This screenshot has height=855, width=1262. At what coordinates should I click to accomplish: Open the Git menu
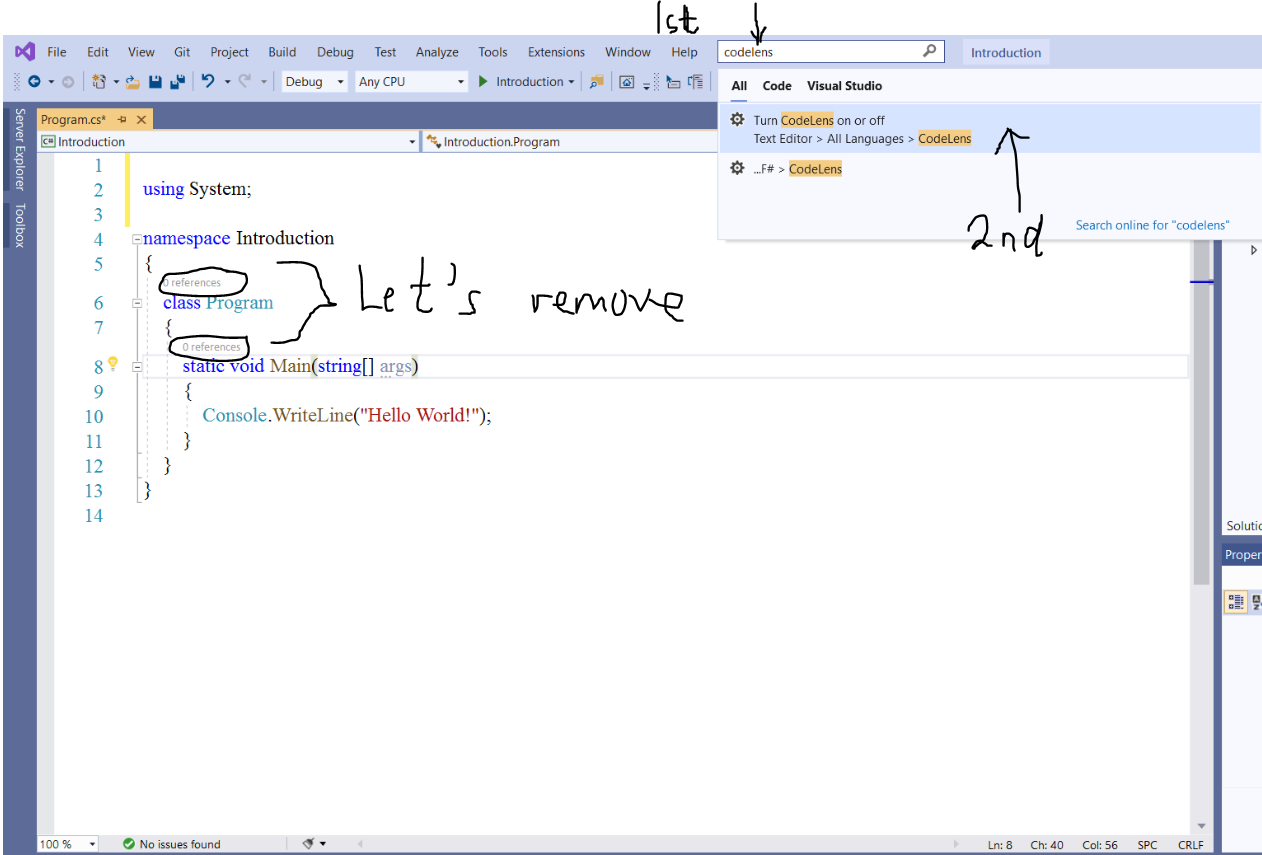coord(182,52)
